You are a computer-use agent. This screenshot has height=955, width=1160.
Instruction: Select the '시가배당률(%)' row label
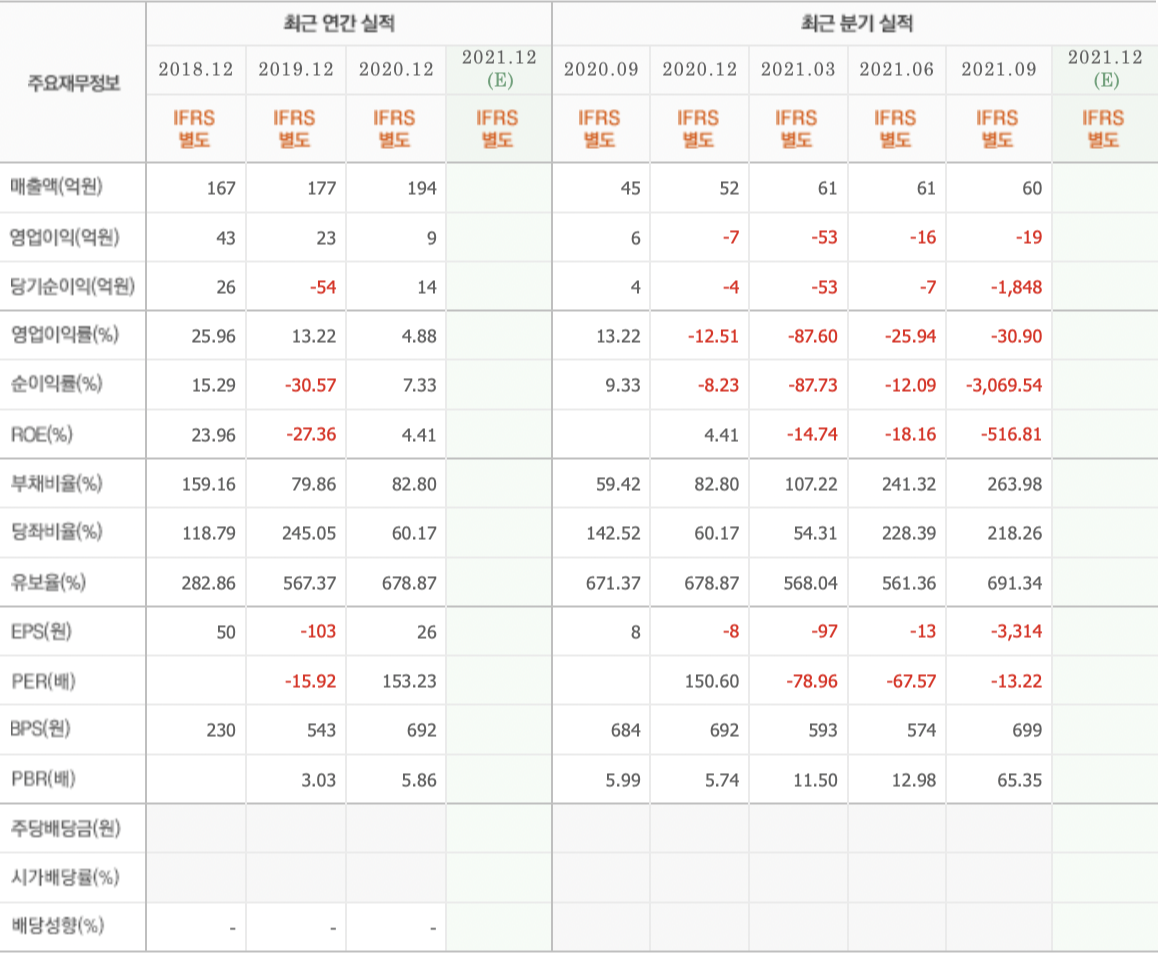[65, 877]
